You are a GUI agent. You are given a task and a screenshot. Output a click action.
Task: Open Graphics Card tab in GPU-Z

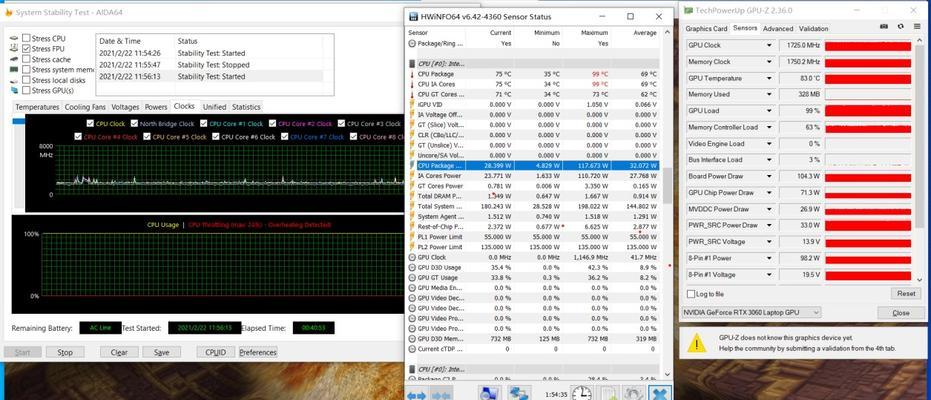point(706,28)
